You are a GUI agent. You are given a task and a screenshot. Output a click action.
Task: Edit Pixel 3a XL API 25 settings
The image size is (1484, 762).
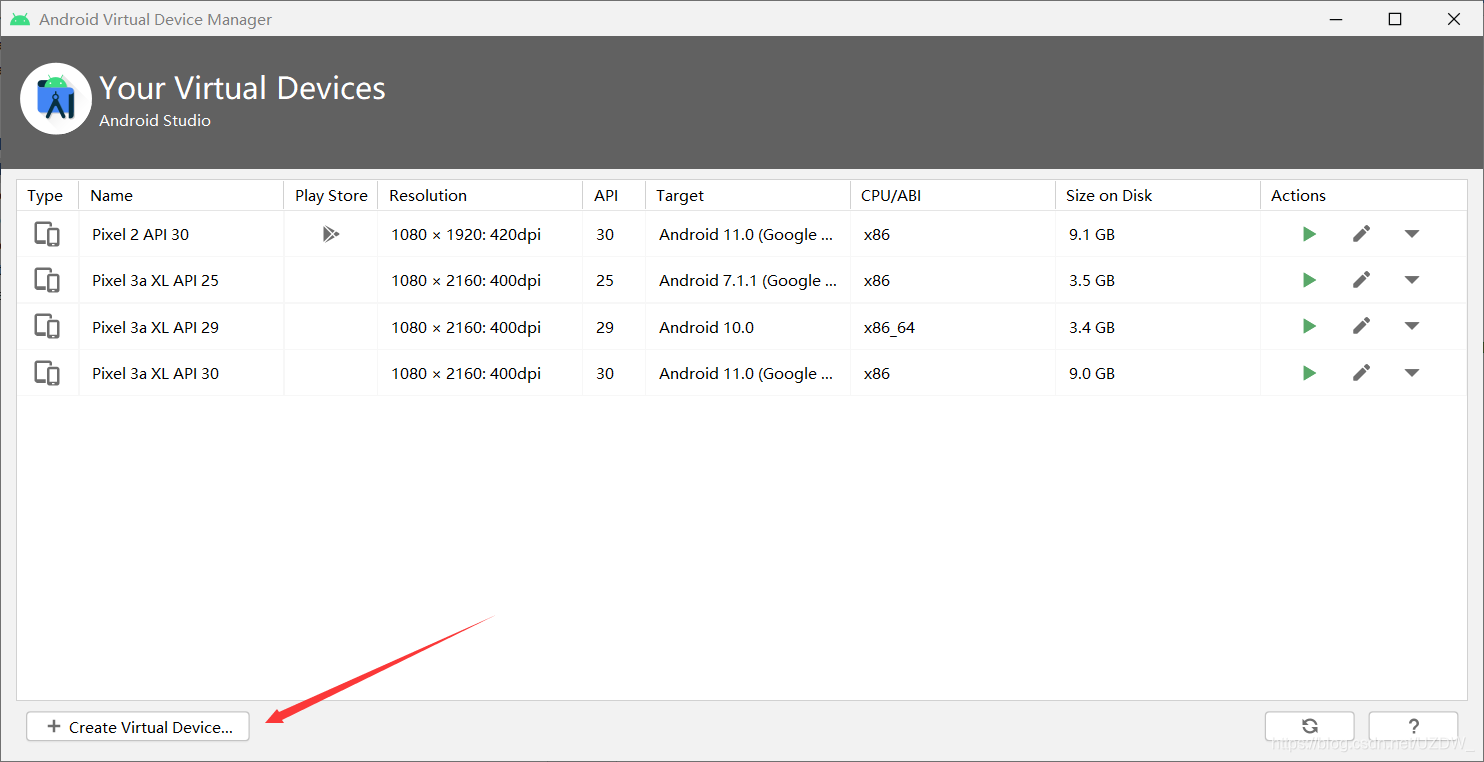[x=1361, y=280]
